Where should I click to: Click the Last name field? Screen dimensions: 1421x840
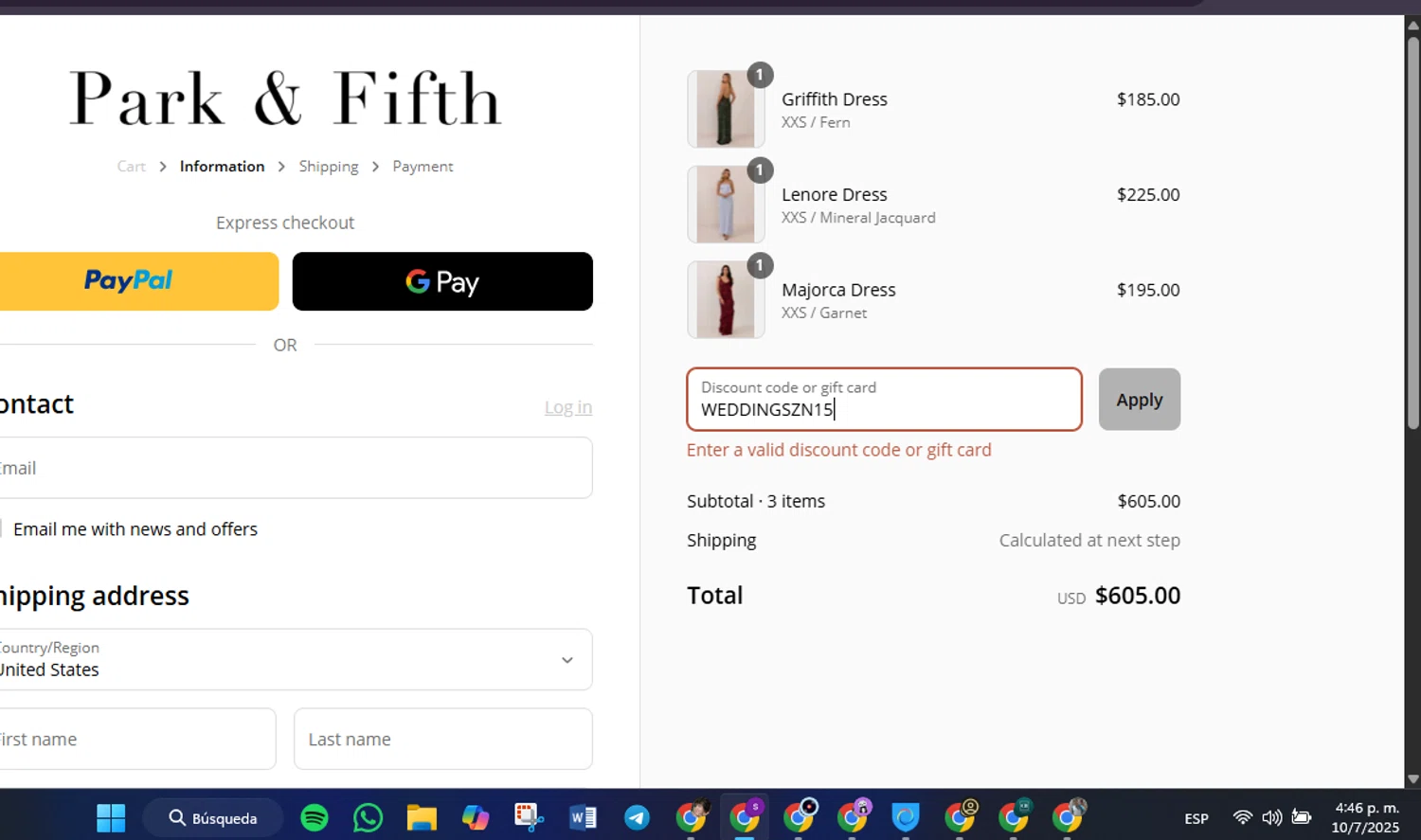443,739
